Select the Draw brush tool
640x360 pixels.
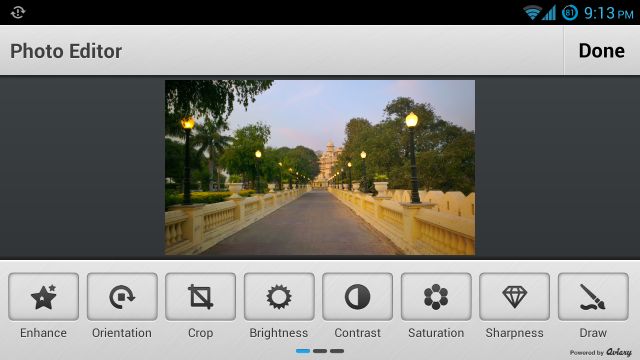593,297
